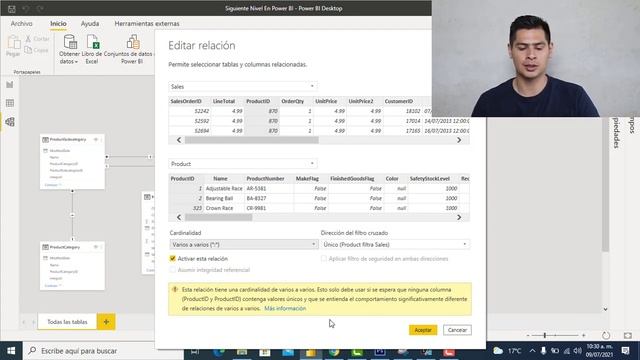Open the notification center icon
The image size is (640, 360).
(x=625, y=351)
